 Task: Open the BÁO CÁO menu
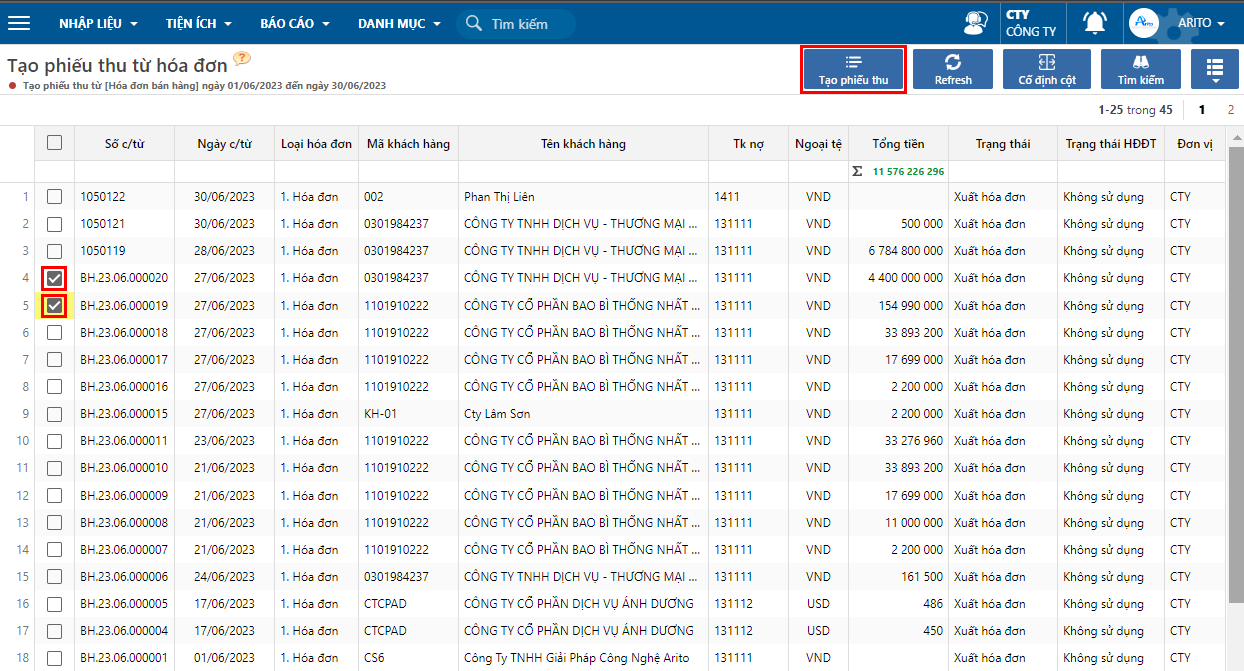(293, 23)
